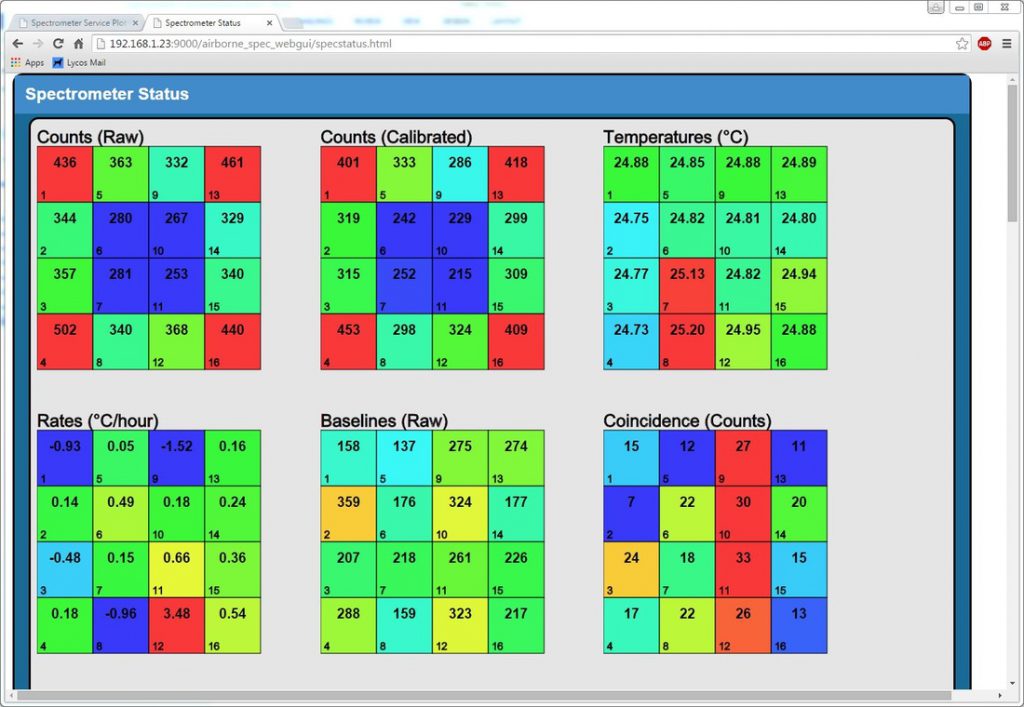Open the Adblock Plus extension icon
This screenshot has height=707, width=1024.
point(984,44)
